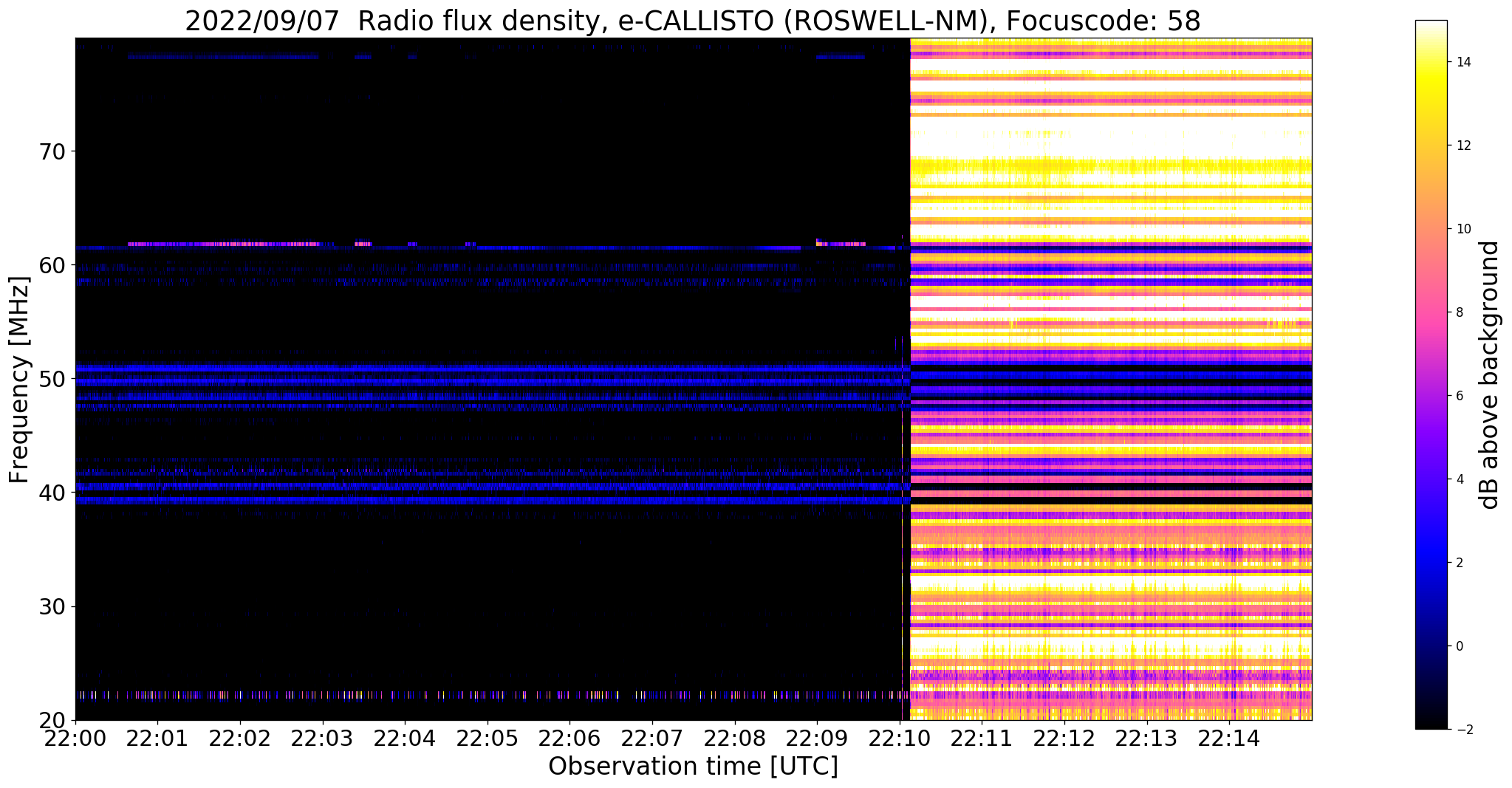1512x788 pixels.
Task: Click the colorbar tick label 0
Action: coord(1458,646)
